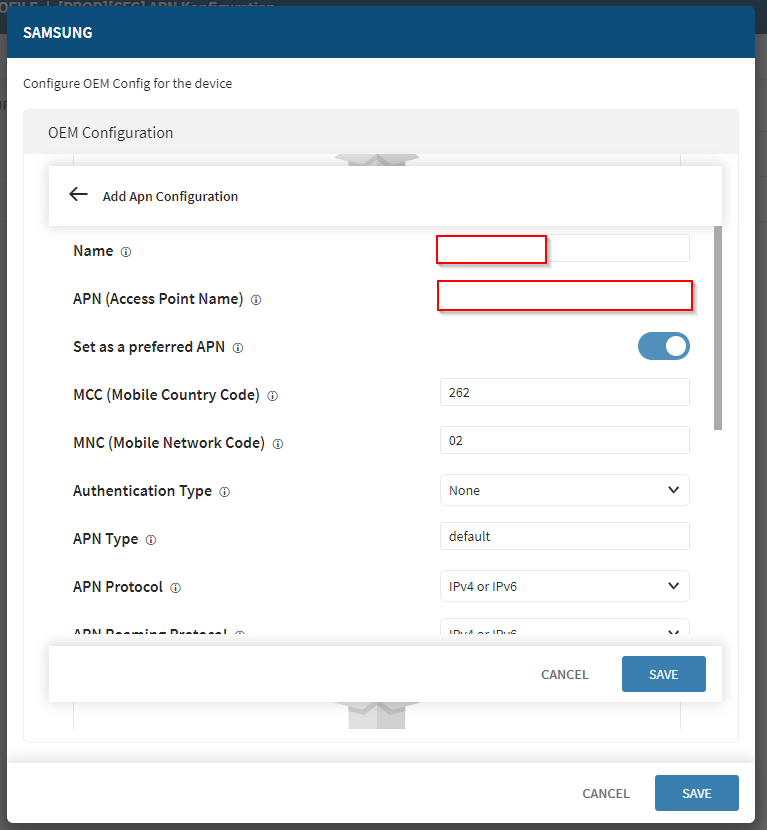This screenshot has width=767, height=830.
Task: Click info icon beside MCC (Mobile Country Code)
Action: click(272, 396)
